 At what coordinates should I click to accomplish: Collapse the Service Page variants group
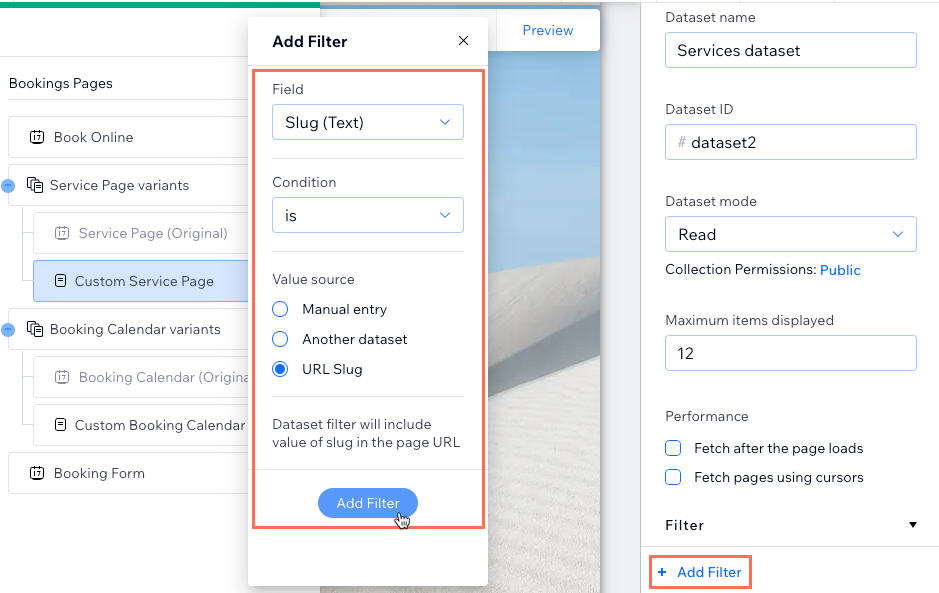click(8, 186)
